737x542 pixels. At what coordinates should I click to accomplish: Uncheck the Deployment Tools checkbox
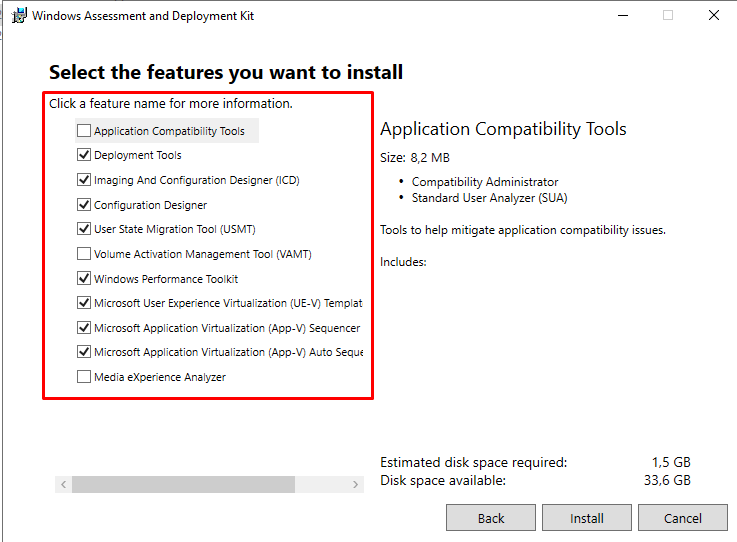84,155
